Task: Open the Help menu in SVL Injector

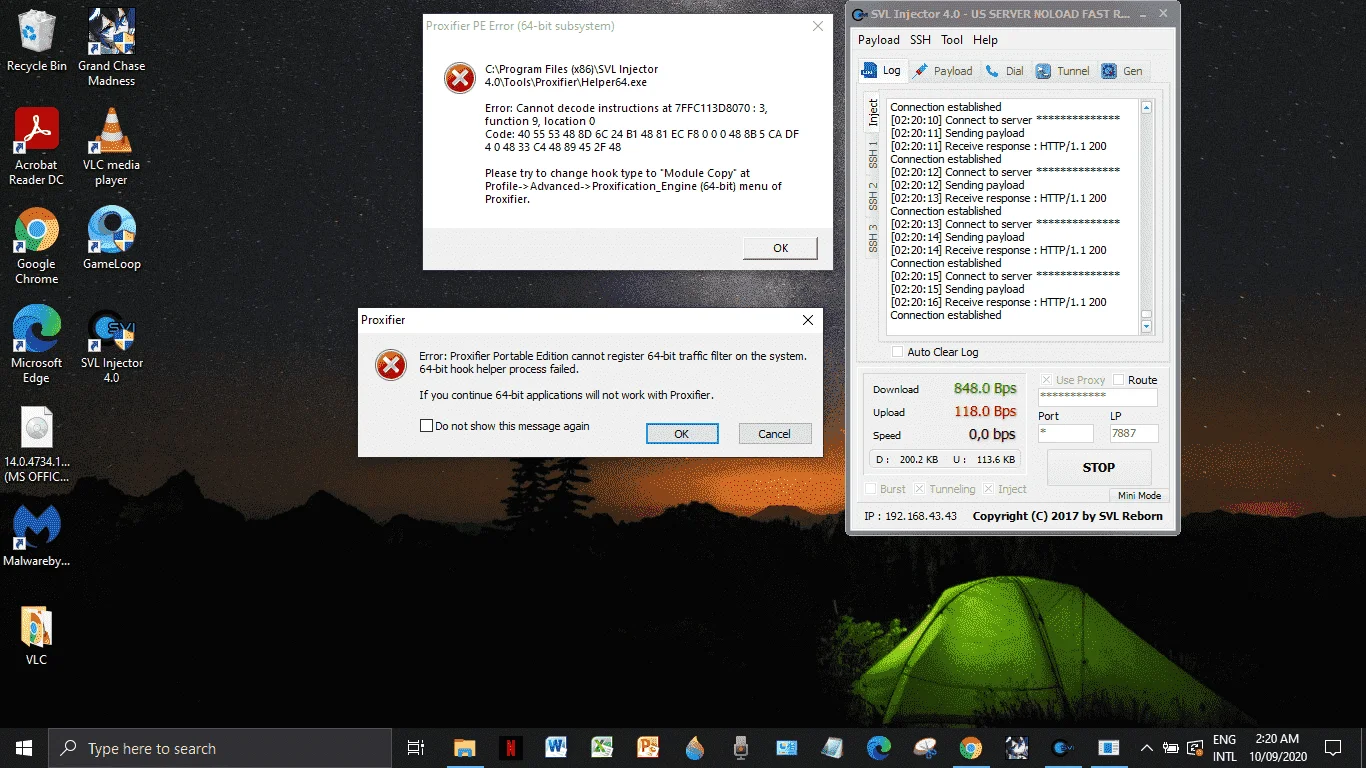Action: point(985,40)
